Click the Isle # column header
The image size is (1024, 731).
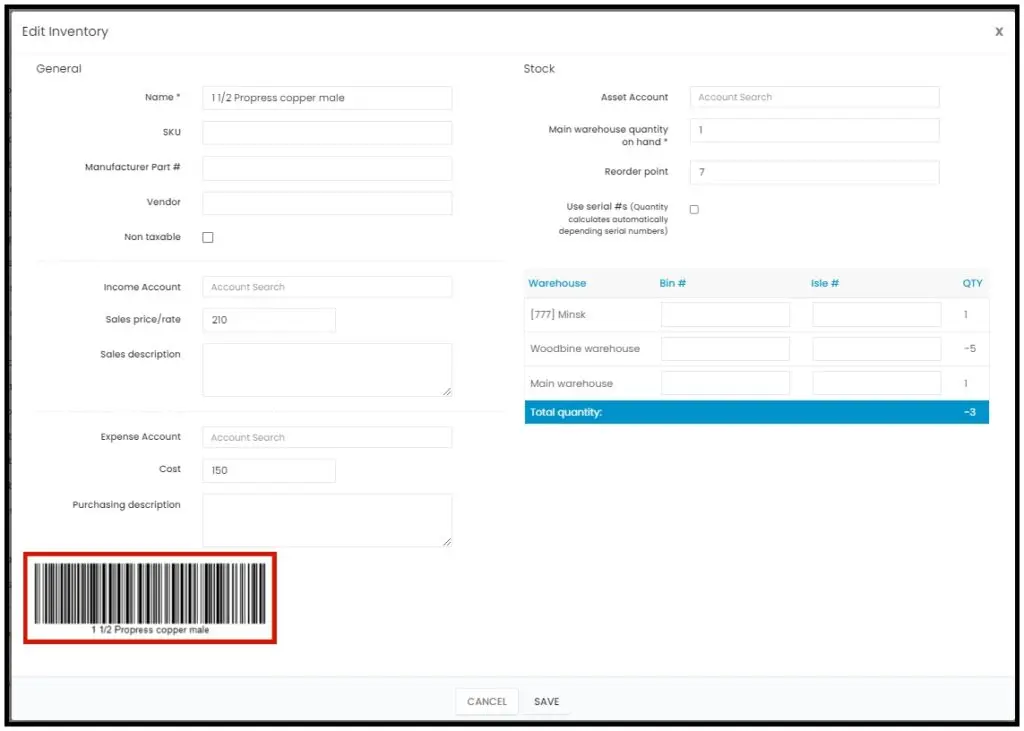pyautogui.click(x=824, y=283)
